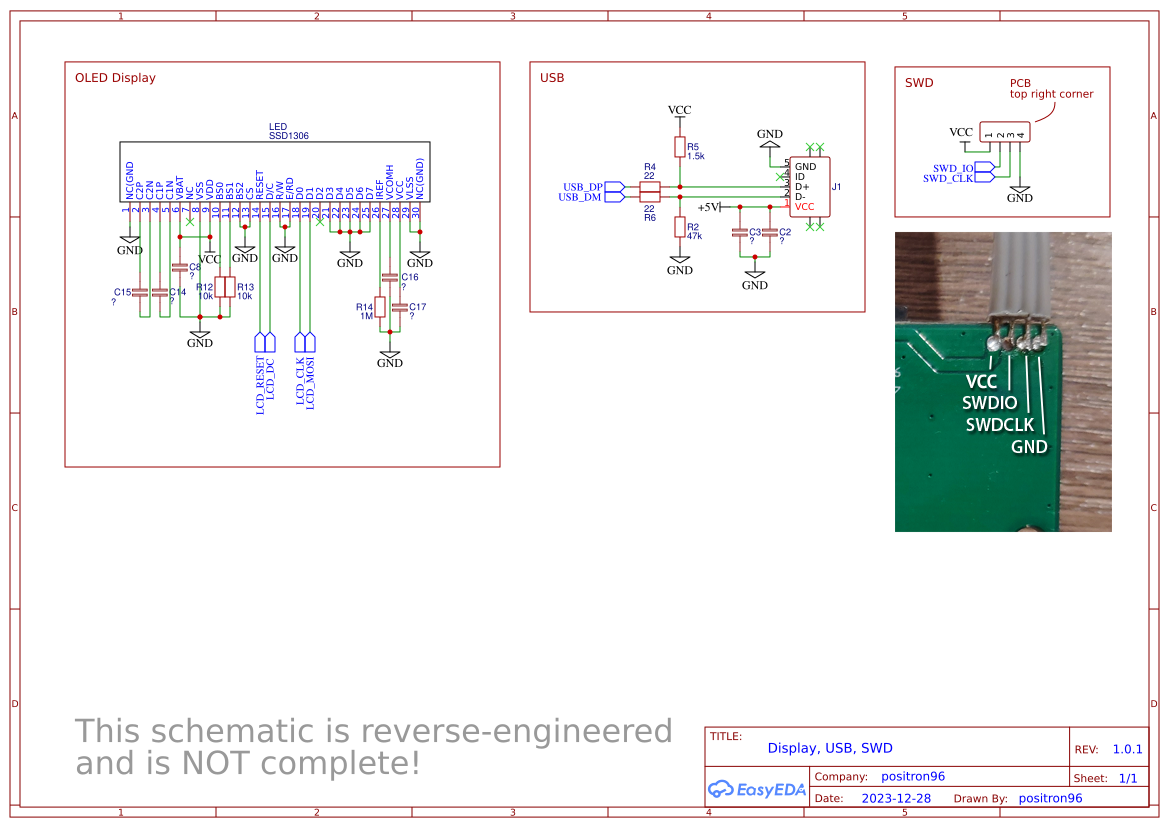The height and width of the screenshot is (828, 1169).
Task: Click the J1 USB connector symbol
Action: (809, 185)
